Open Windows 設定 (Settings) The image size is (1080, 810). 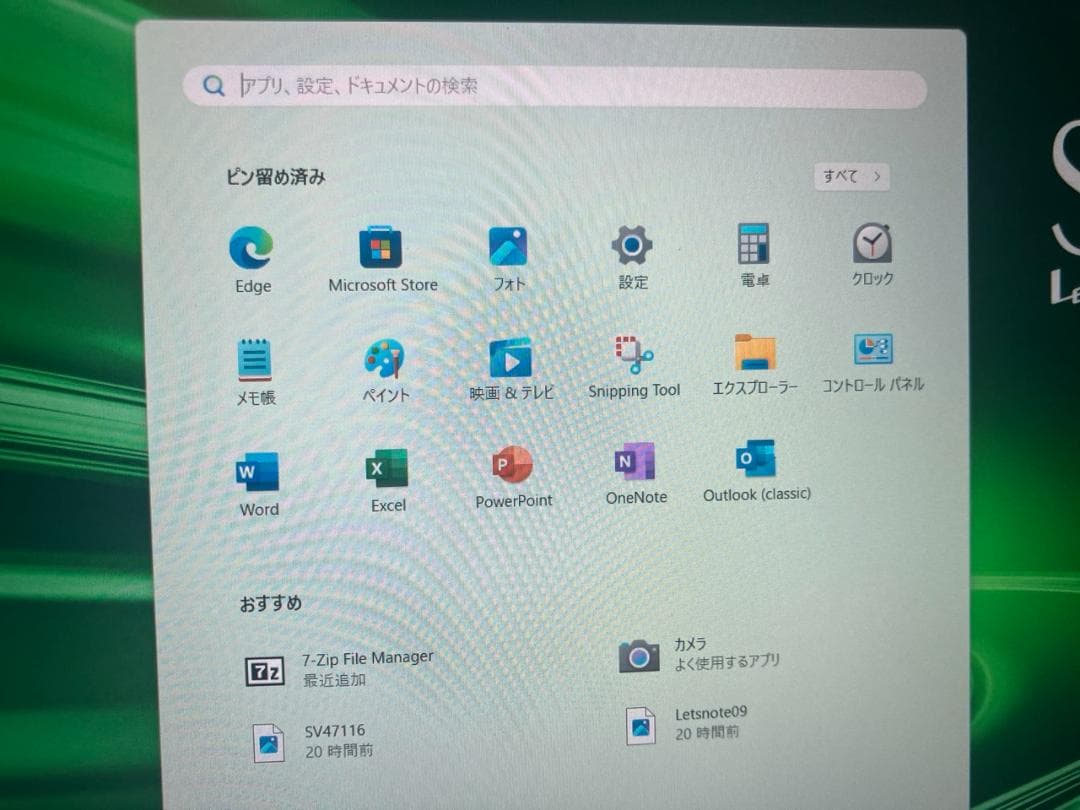[631, 245]
